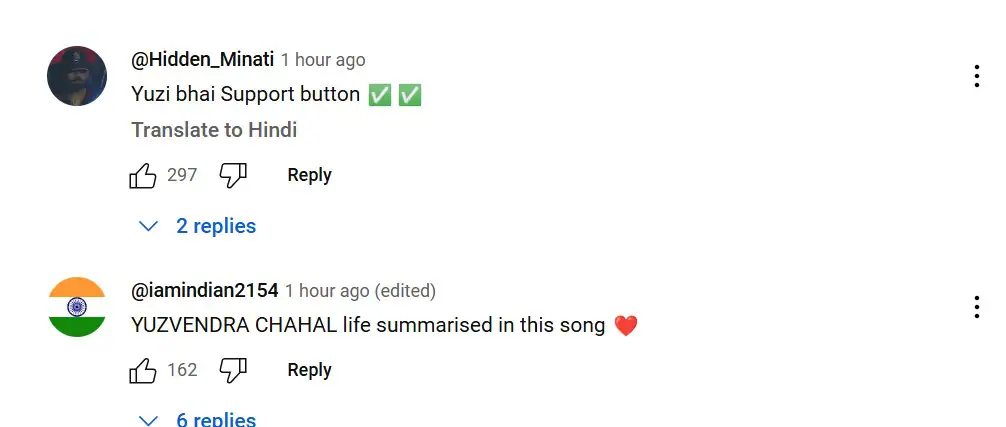This screenshot has height=427, width=1006.
Task: Open the @iamindian2154 channel link
Action: pos(204,291)
